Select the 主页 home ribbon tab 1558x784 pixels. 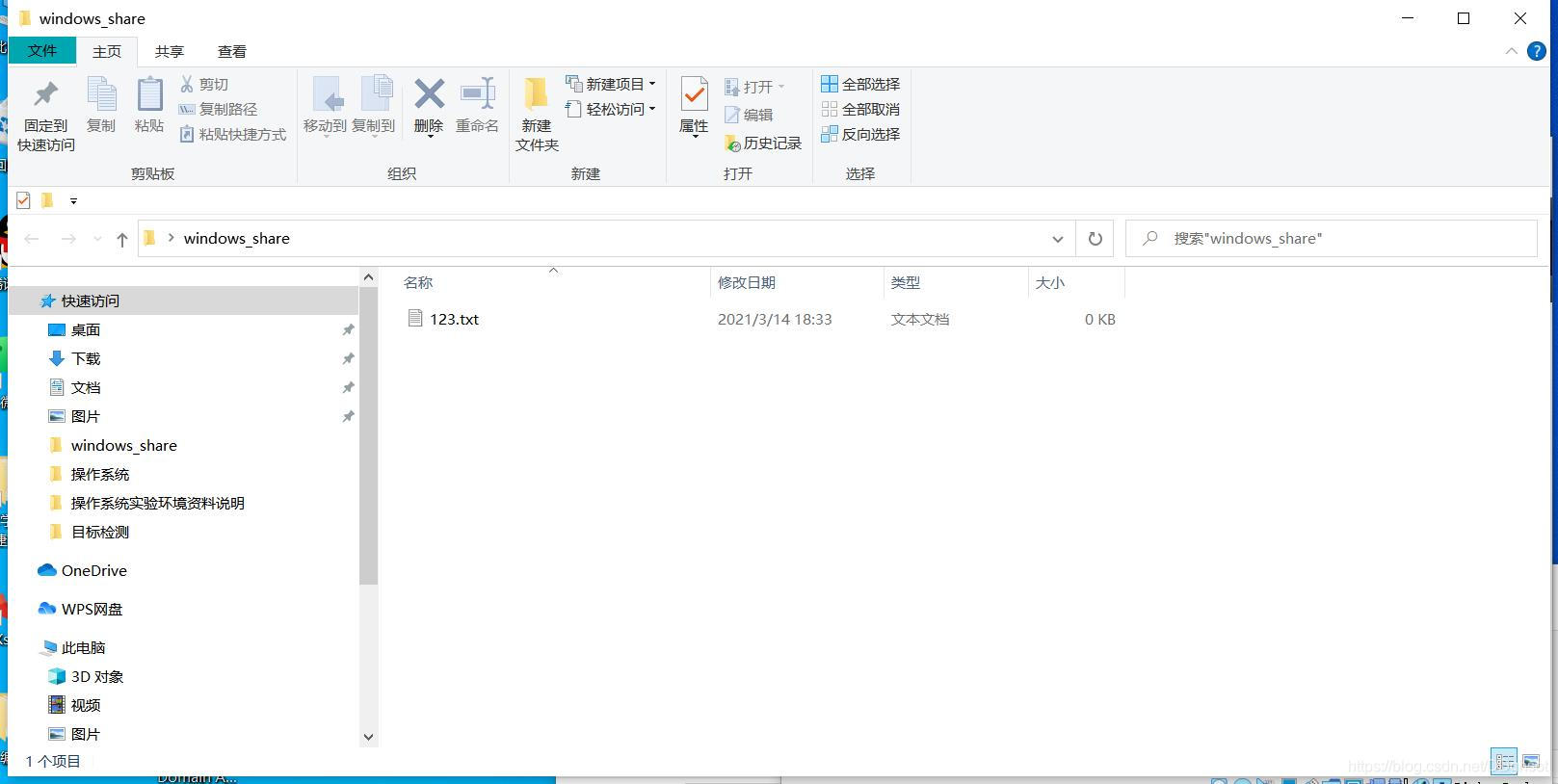click(107, 51)
